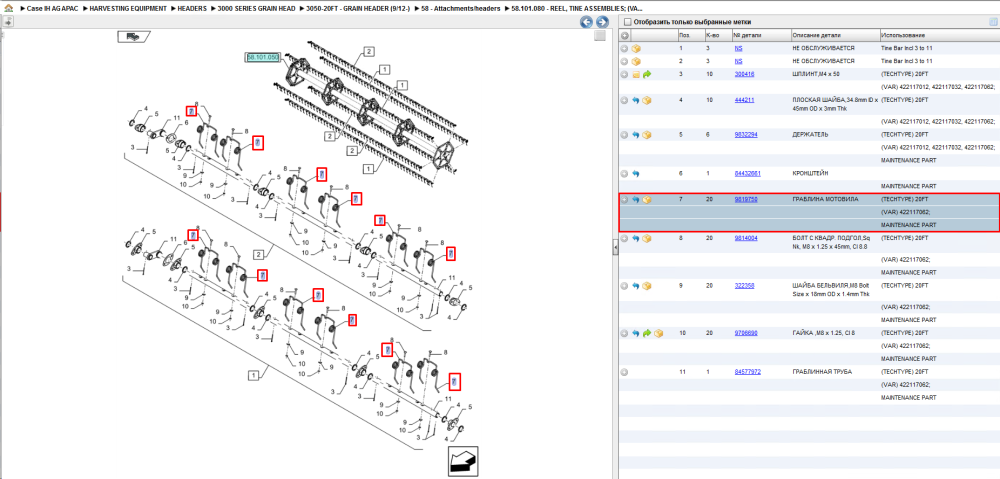Open part number link 322358
Screen dimensions: 1000x479
click(x=744, y=286)
